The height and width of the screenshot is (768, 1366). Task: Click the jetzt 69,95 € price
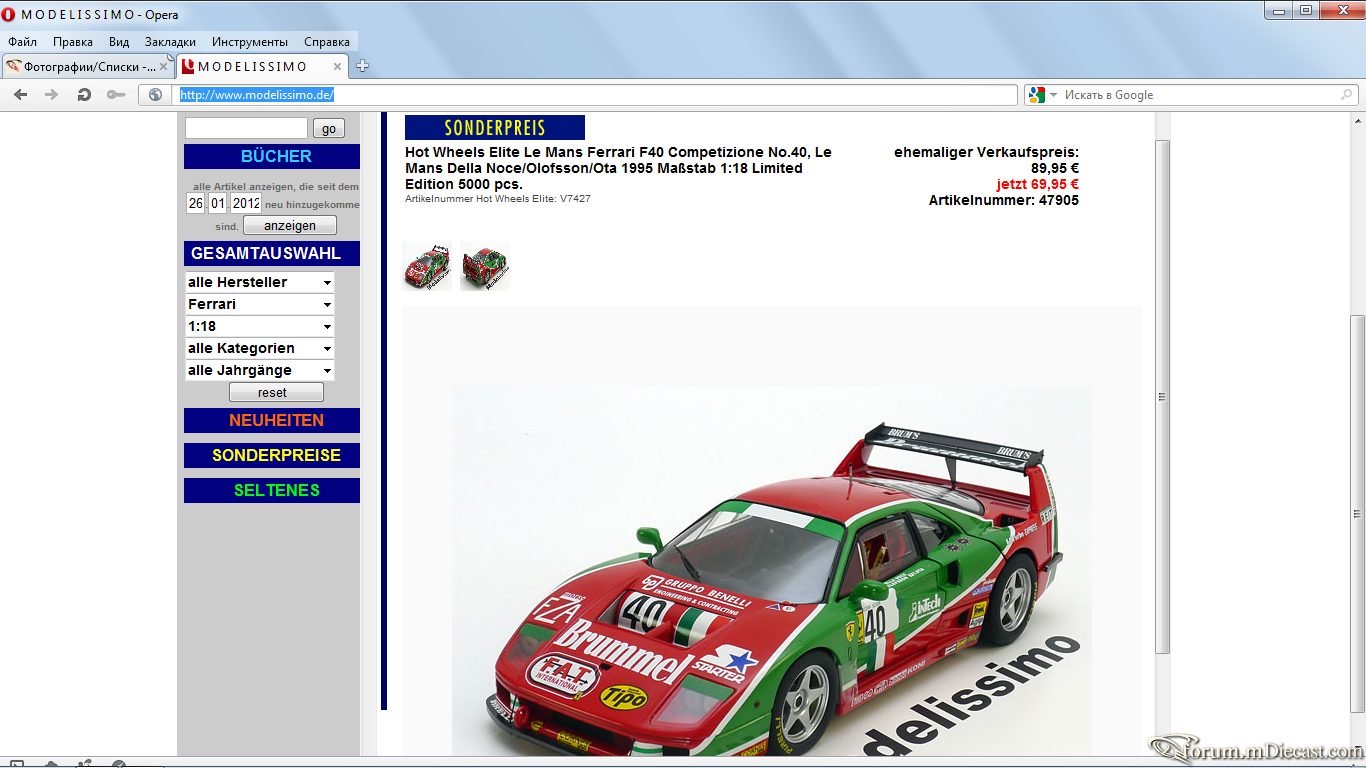[x=1038, y=184]
